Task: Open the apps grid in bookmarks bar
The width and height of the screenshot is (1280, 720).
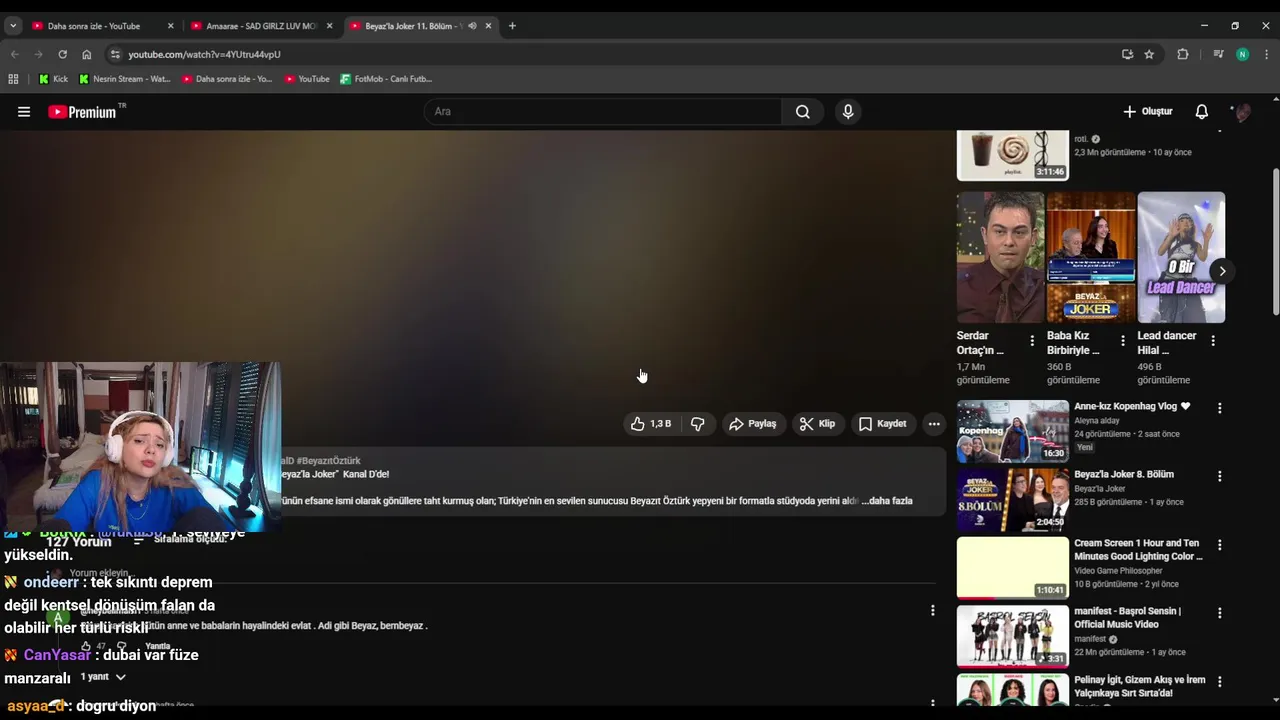Action: coord(13,79)
